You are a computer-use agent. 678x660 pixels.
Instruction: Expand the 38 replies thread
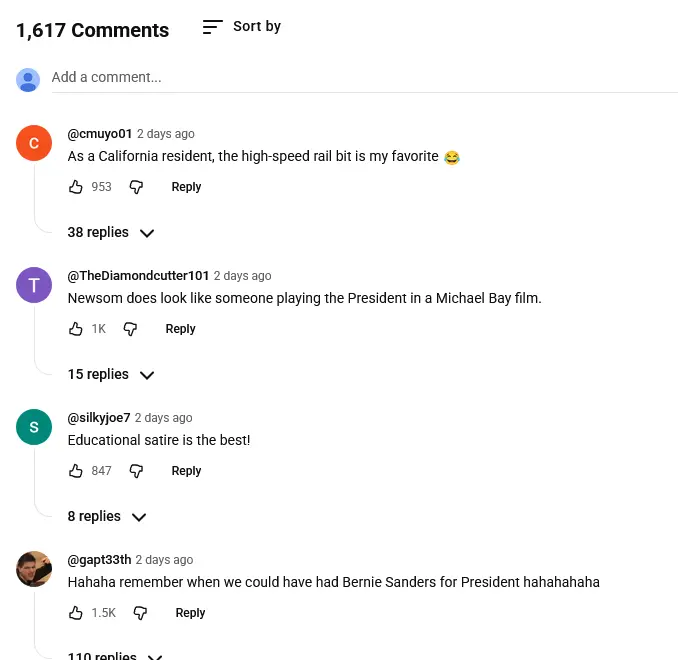[x=110, y=233]
